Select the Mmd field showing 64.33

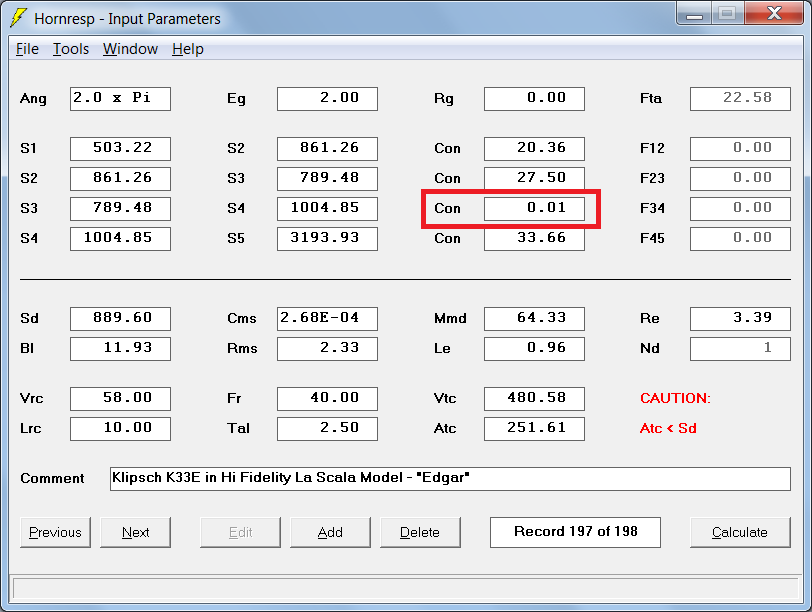coord(534,318)
